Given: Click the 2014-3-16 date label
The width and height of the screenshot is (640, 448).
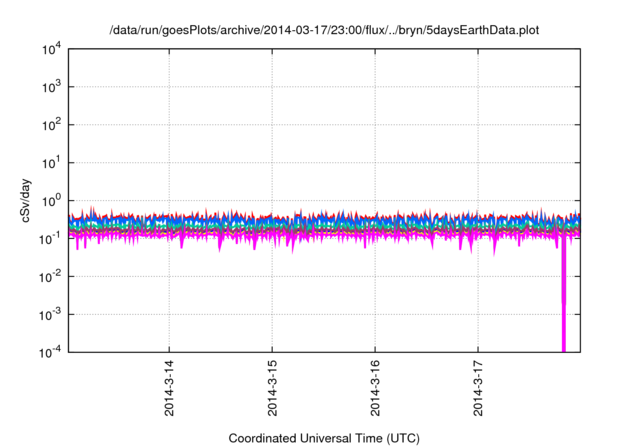Looking at the screenshot, I should click(375, 388).
